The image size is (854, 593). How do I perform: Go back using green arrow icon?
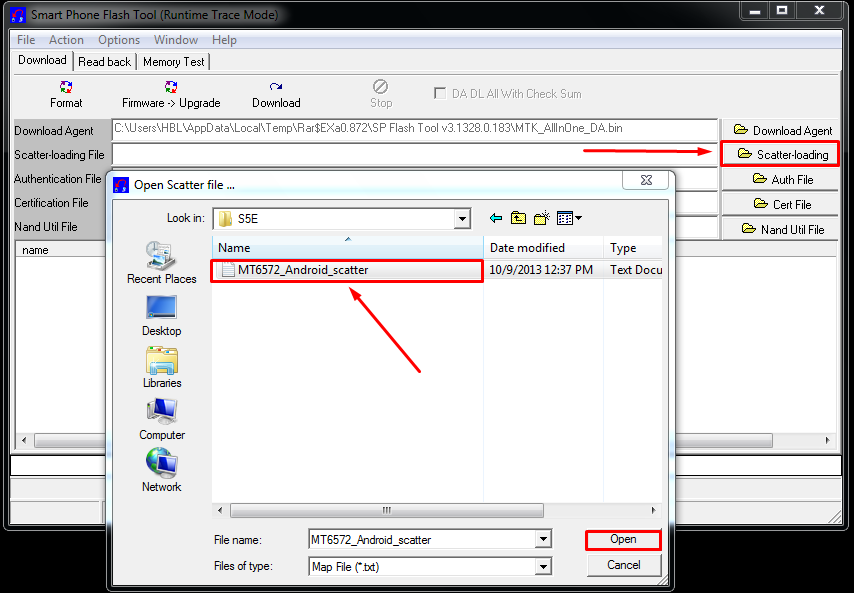[496, 218]
